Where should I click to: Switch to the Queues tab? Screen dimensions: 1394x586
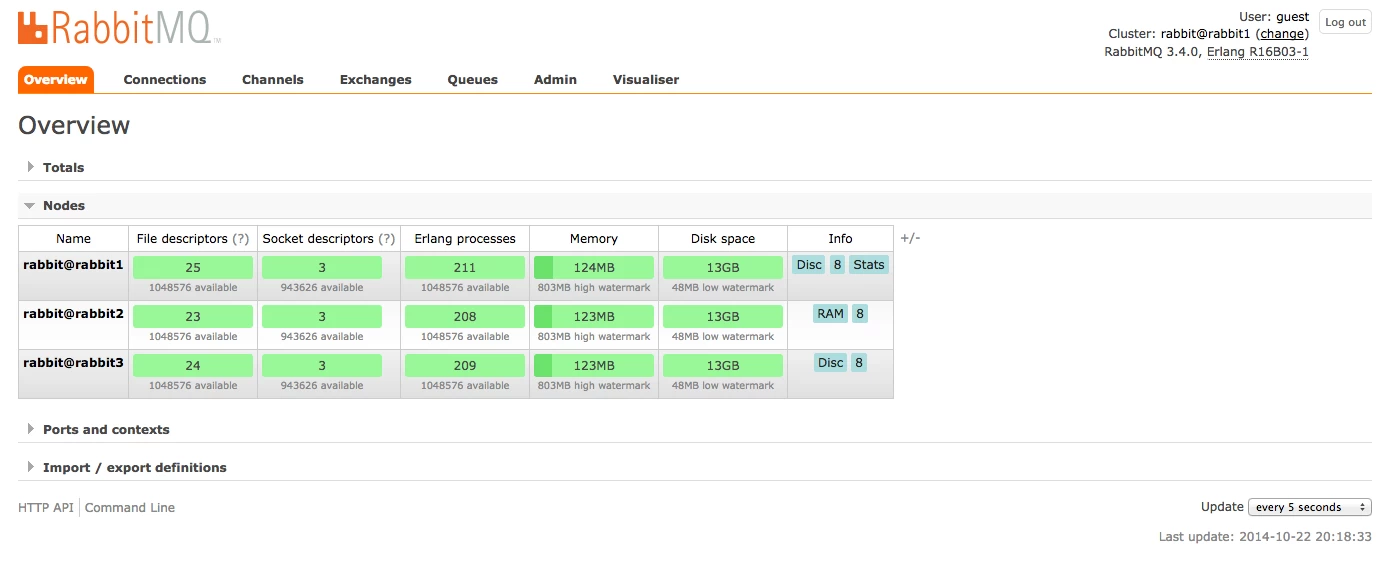(x=472, y=80)
